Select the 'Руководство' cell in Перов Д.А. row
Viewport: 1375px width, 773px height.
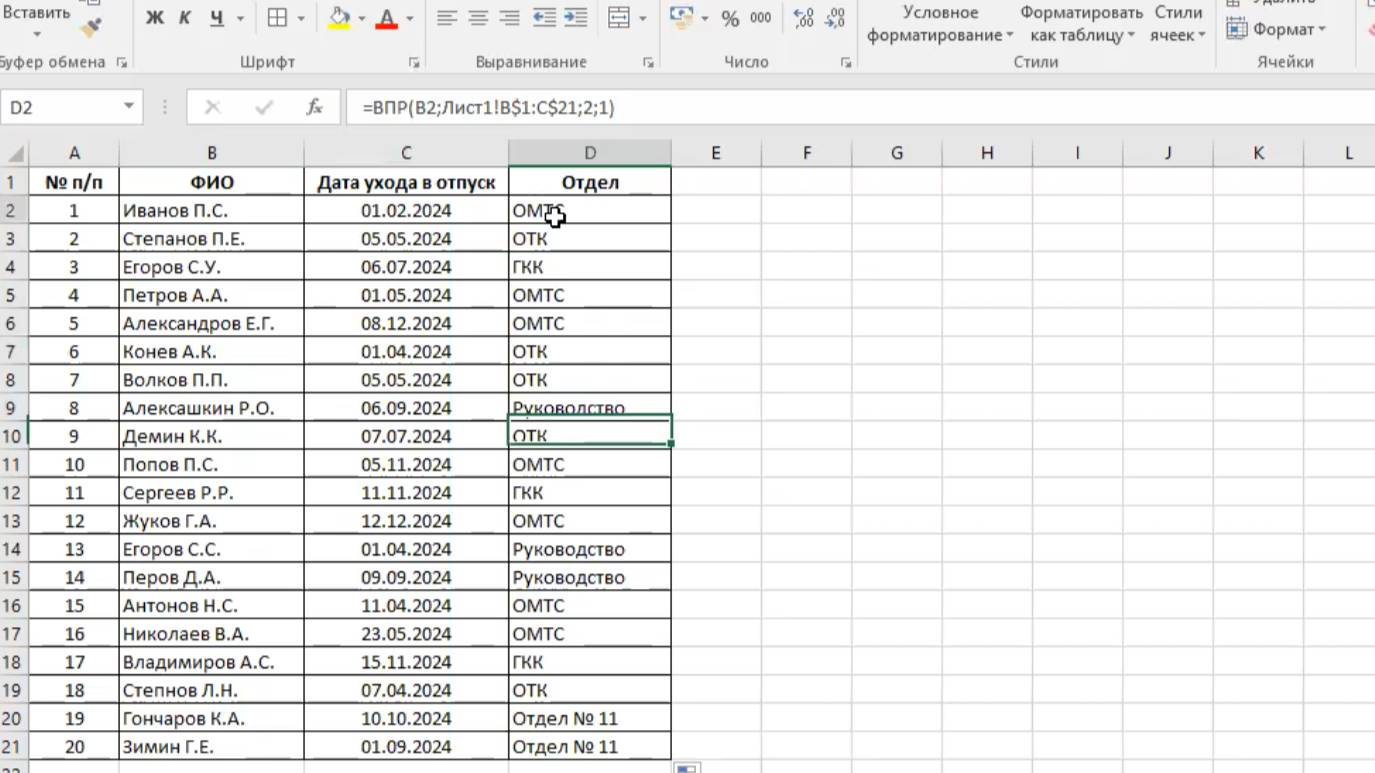click(590, 577)
